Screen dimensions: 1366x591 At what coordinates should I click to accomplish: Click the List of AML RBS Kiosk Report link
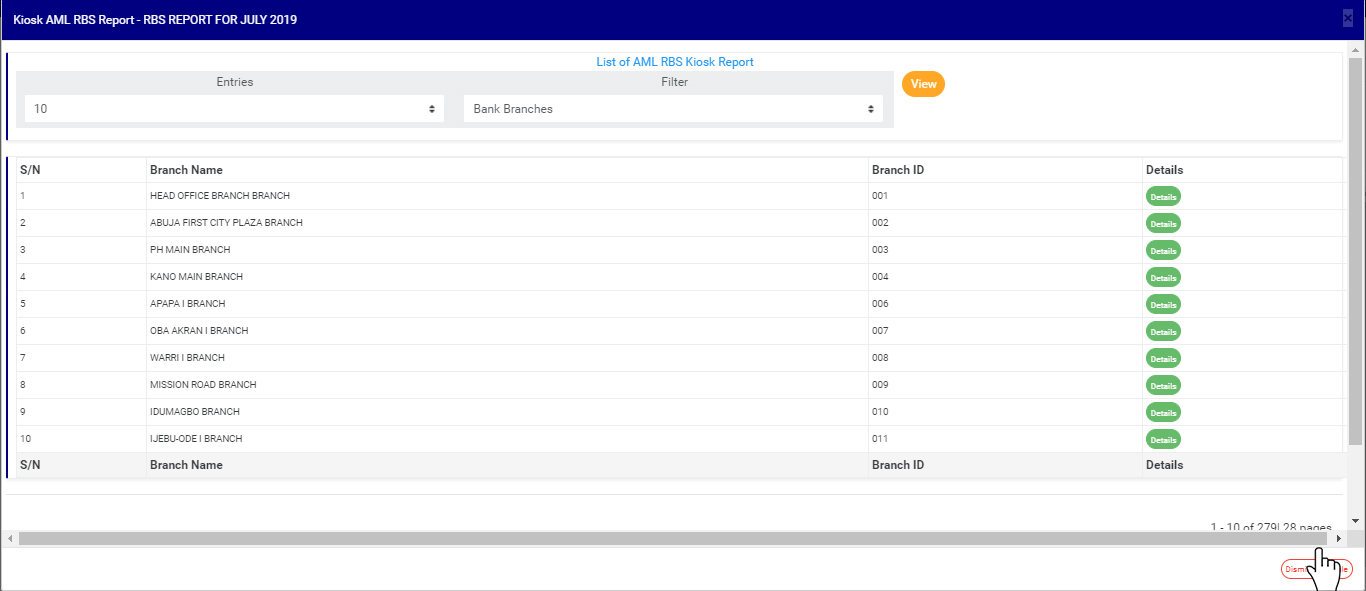675,62
